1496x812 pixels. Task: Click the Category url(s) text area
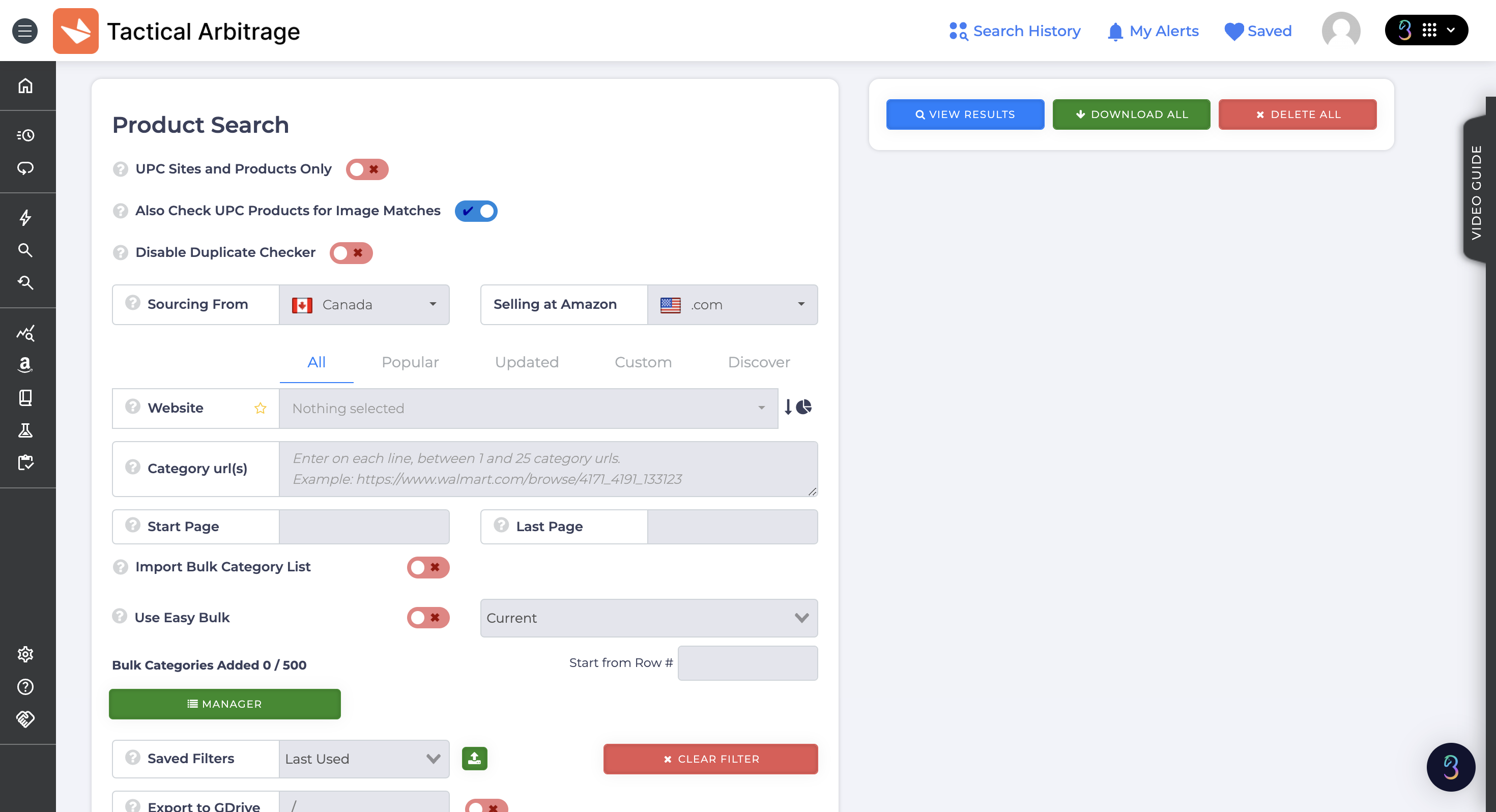[548, 469]
